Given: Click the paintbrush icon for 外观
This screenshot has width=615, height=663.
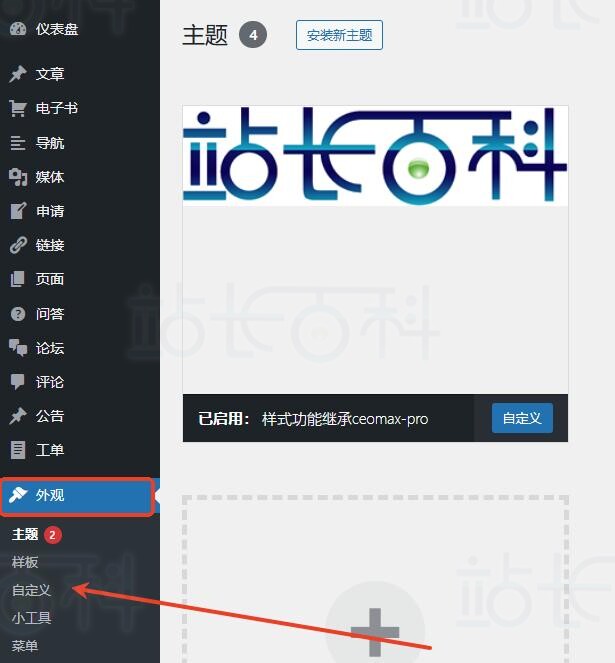Looking at the screenshot, I should point(18,495).
